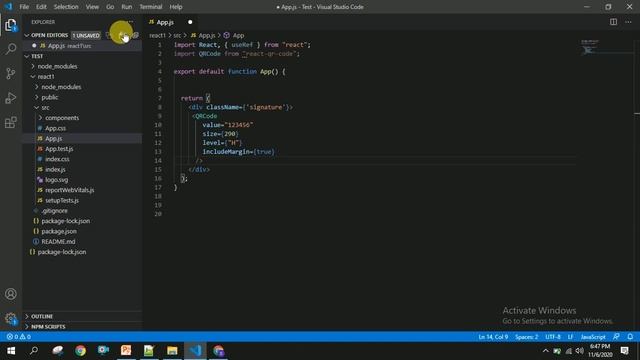Click the Split Editor Right icon
The height and width of the screenshot is (360, 640).
pos(613,22)
